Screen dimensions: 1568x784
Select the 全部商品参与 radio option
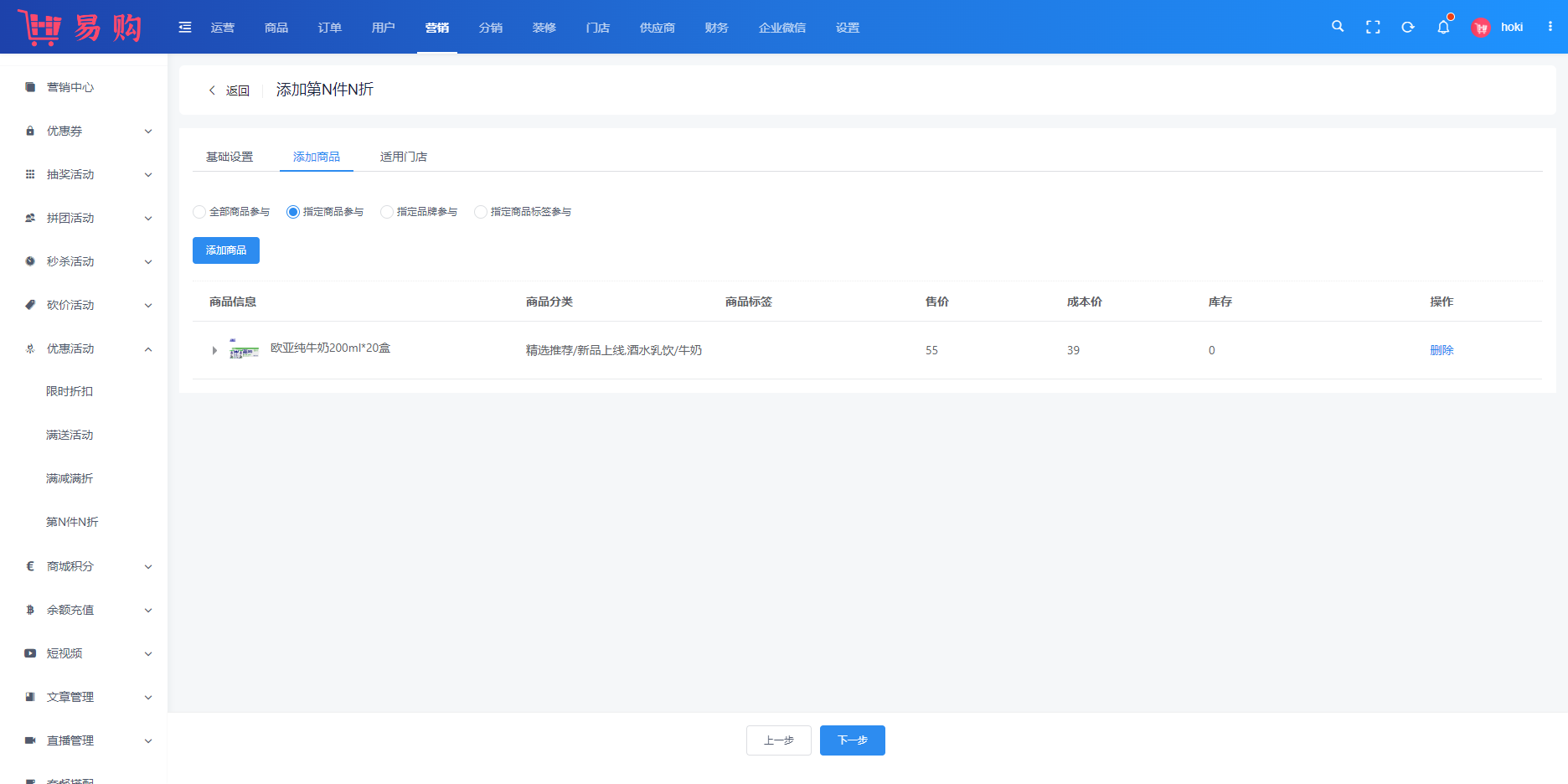[x=199, y=212]
